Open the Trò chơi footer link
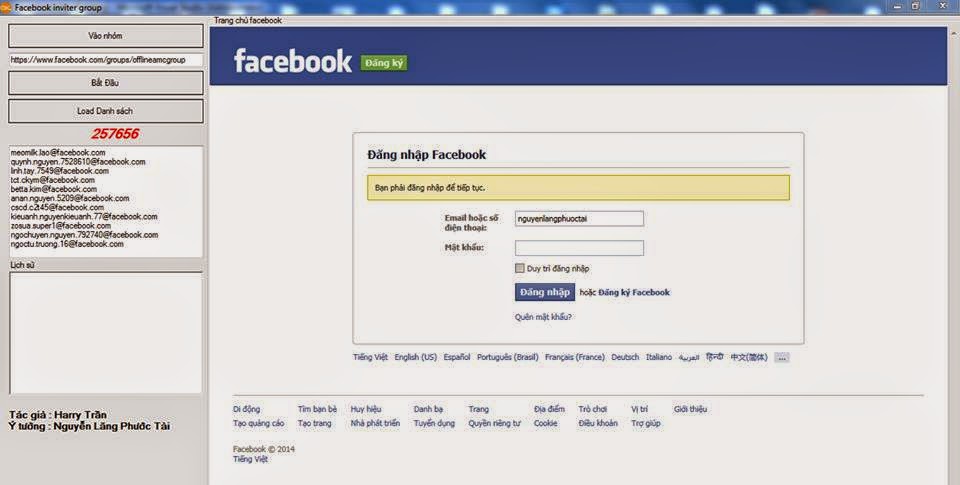Viewport: 960px width, 485px height. tap(593, 409)
